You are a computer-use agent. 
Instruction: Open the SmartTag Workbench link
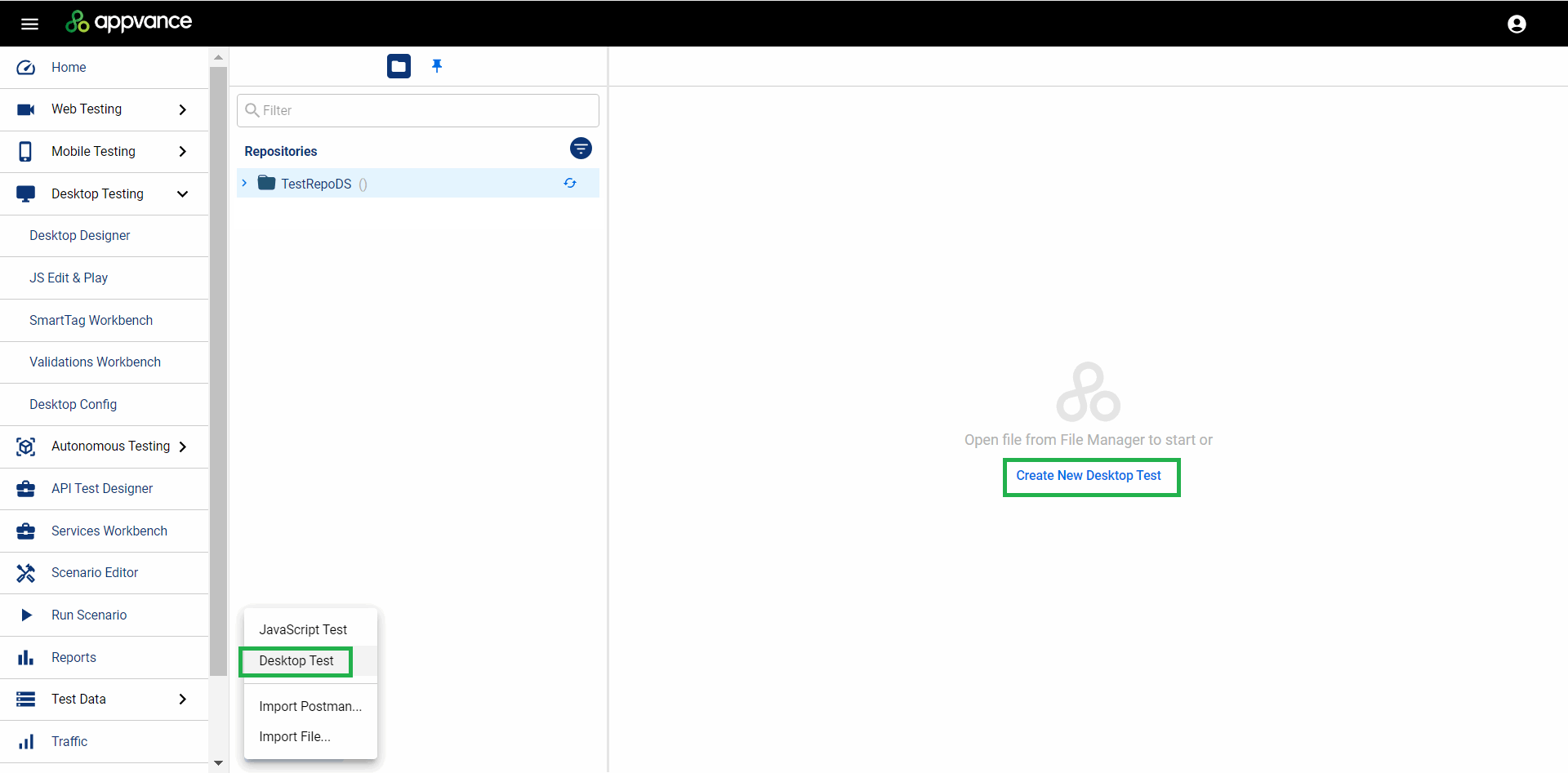pyautogui.click(x=91, y=321)
